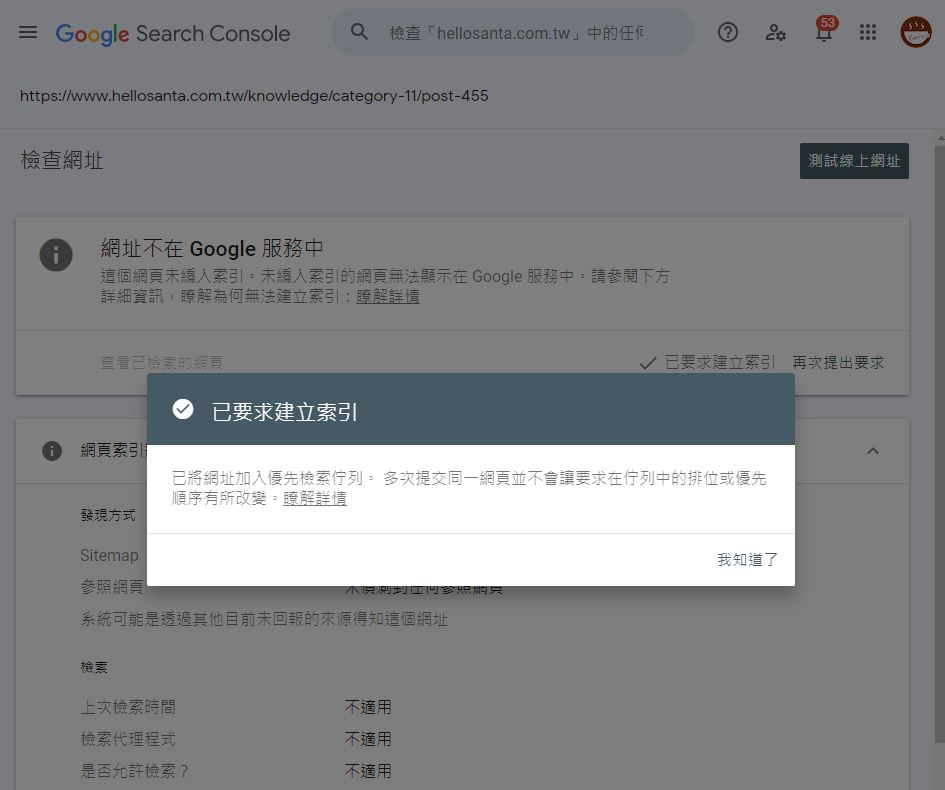Click info icon beside 網頁索引

click(x=52, y=451)
